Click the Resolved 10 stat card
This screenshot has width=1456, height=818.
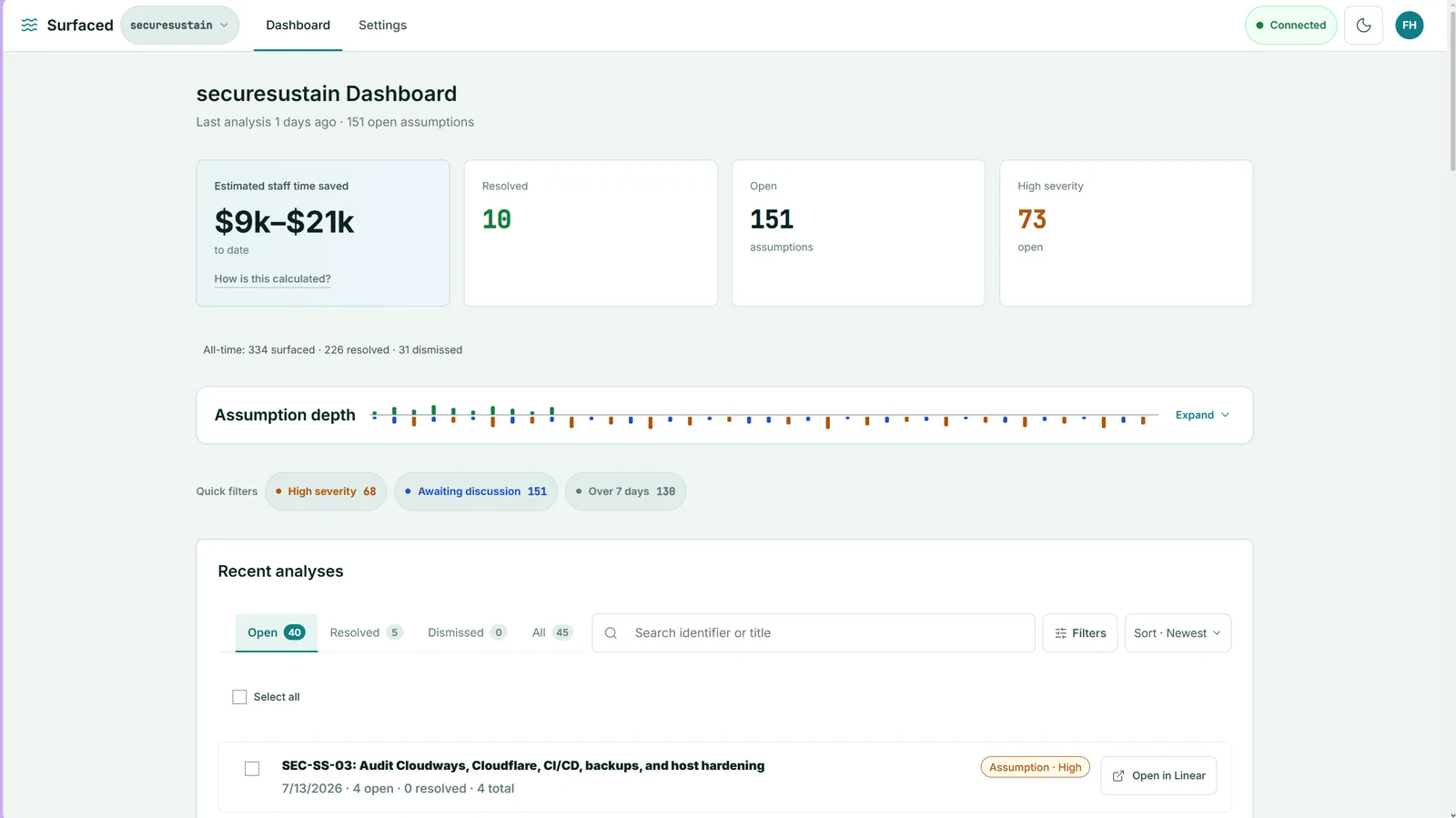click(x=591, y=233)
